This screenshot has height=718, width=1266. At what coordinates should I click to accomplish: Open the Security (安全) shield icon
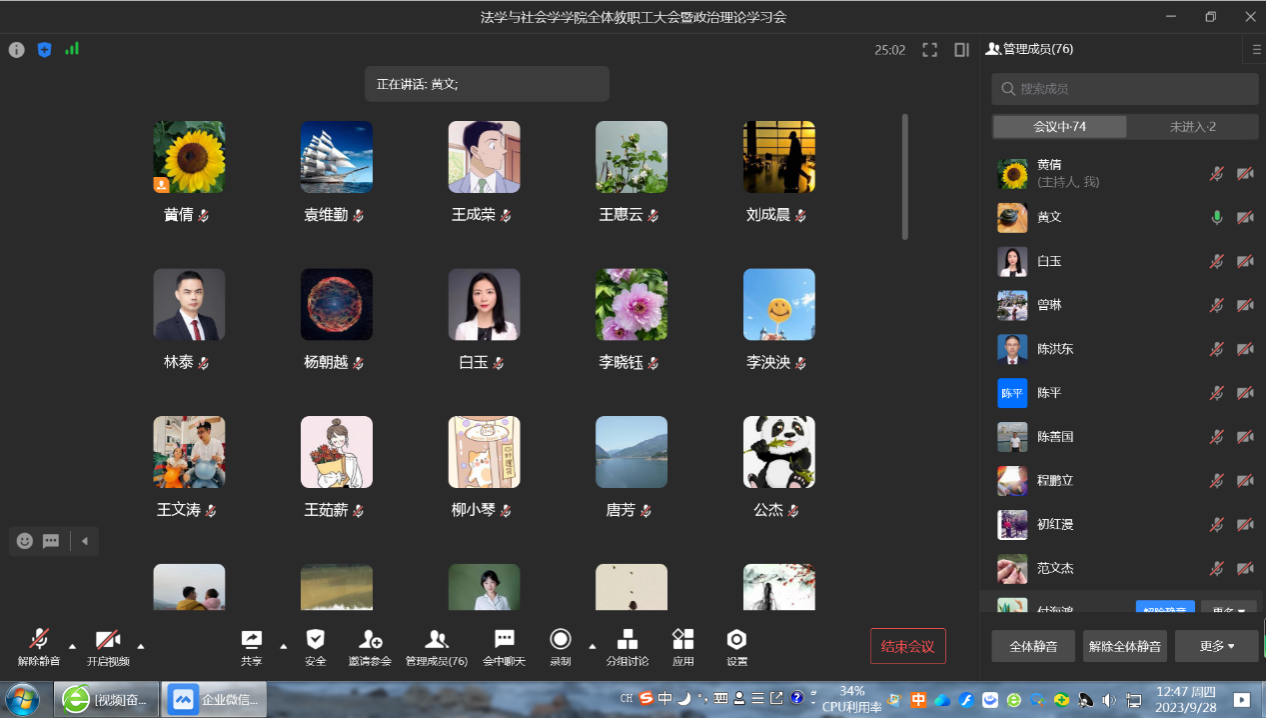tap(315, 640)
